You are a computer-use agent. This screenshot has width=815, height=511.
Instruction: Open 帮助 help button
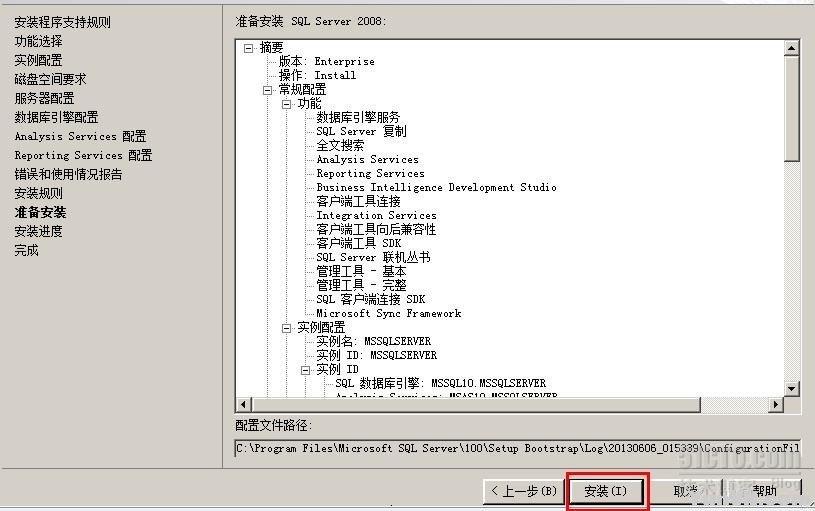764,491
